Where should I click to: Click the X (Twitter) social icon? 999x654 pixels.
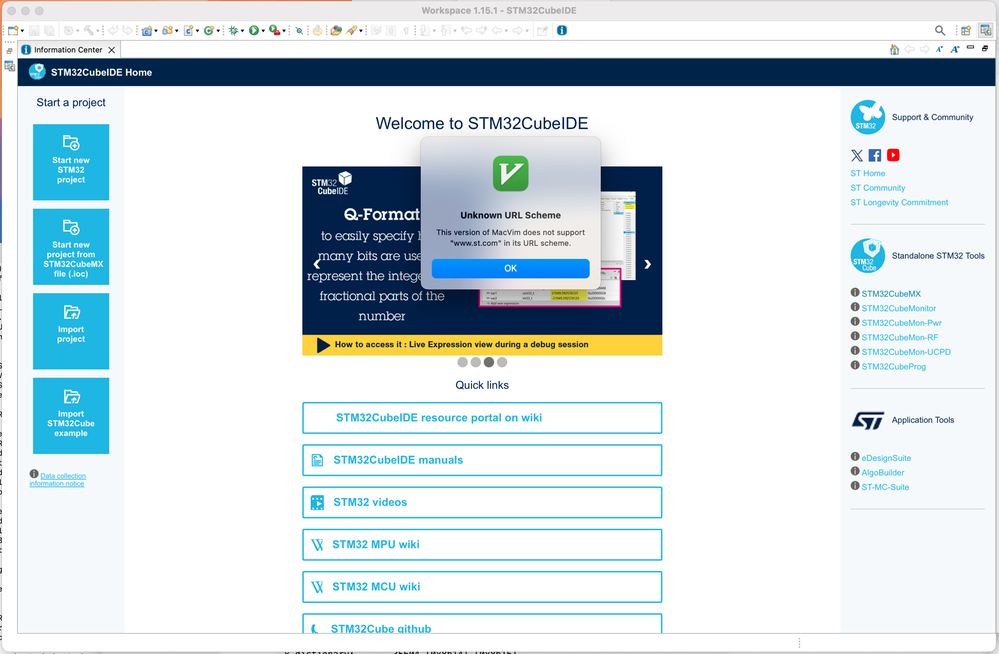point(857,155)
